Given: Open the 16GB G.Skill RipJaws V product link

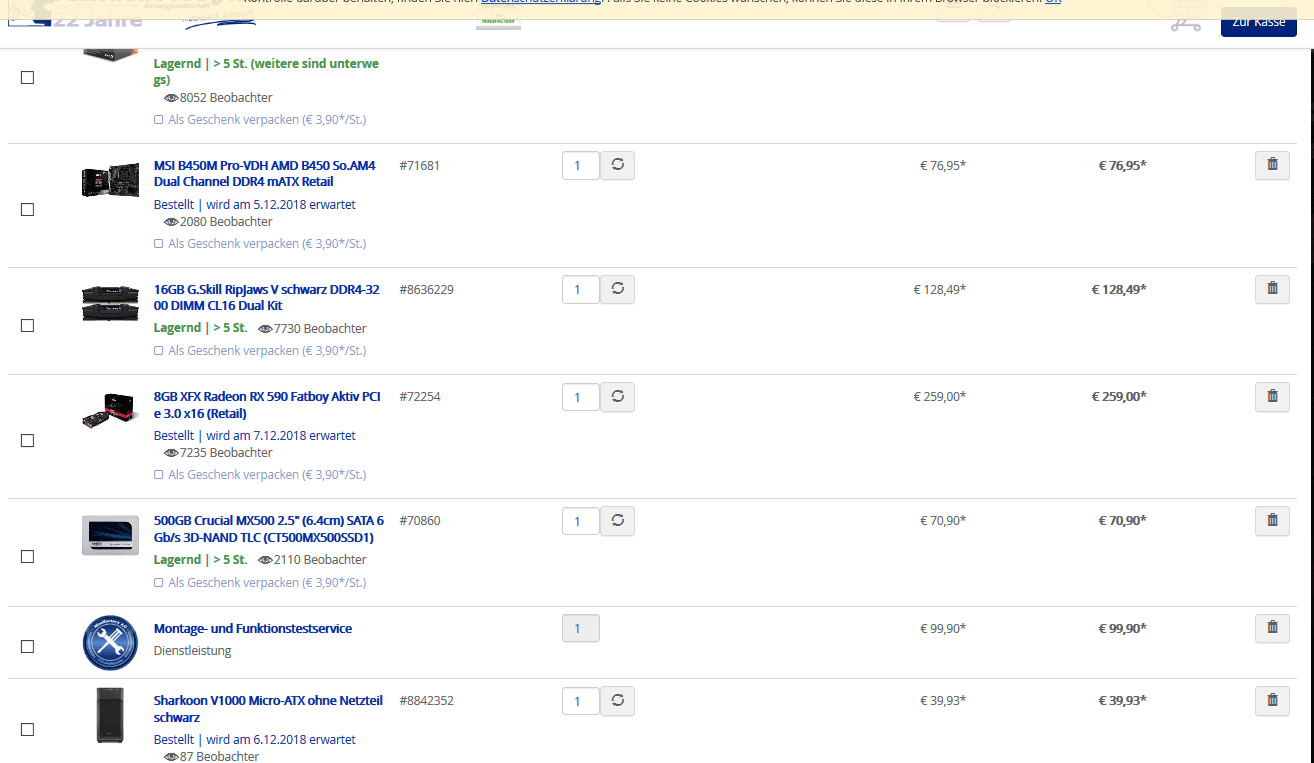Looking at the screenshot, I should point(267,298).
